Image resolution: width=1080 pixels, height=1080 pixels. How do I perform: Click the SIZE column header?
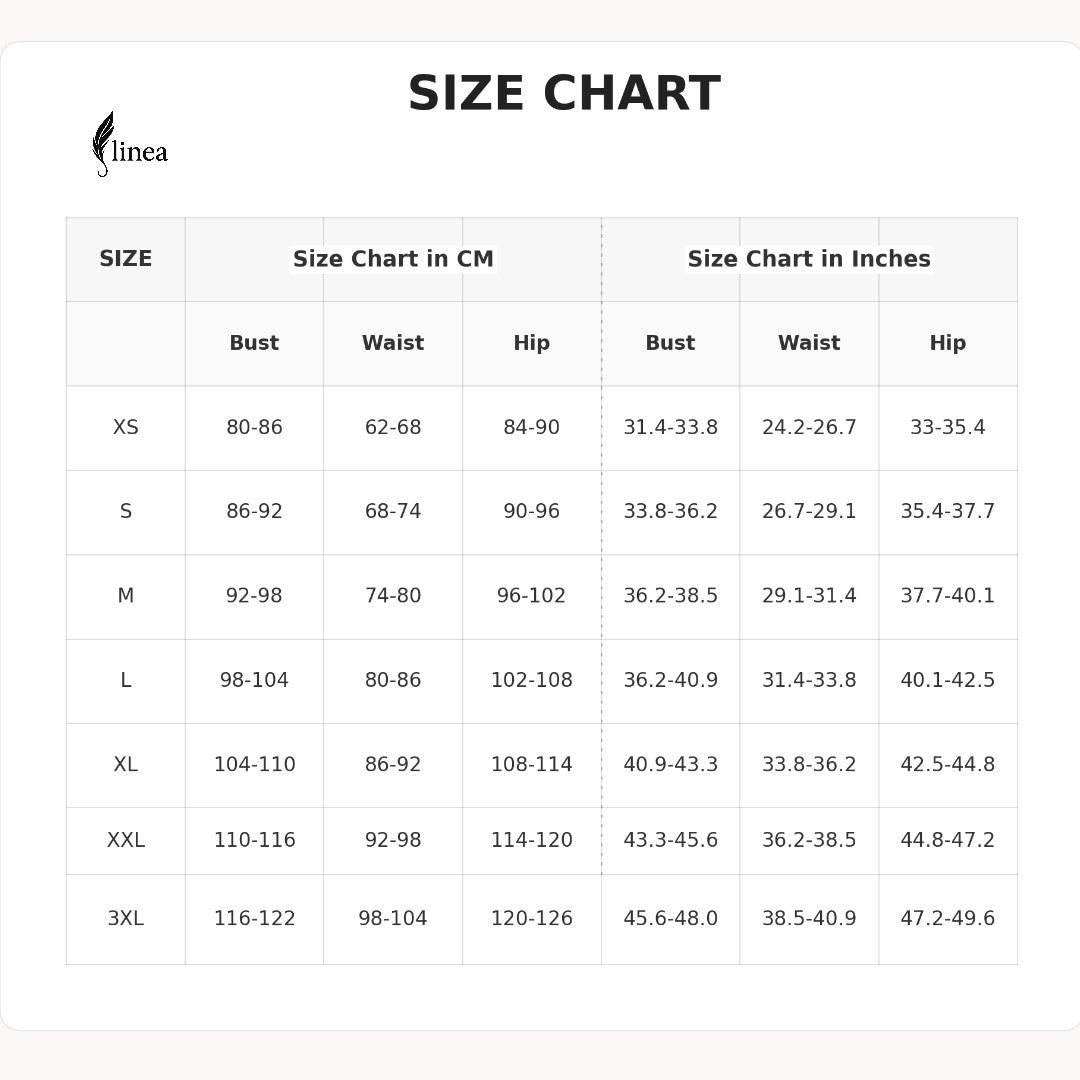coord(126,259)
